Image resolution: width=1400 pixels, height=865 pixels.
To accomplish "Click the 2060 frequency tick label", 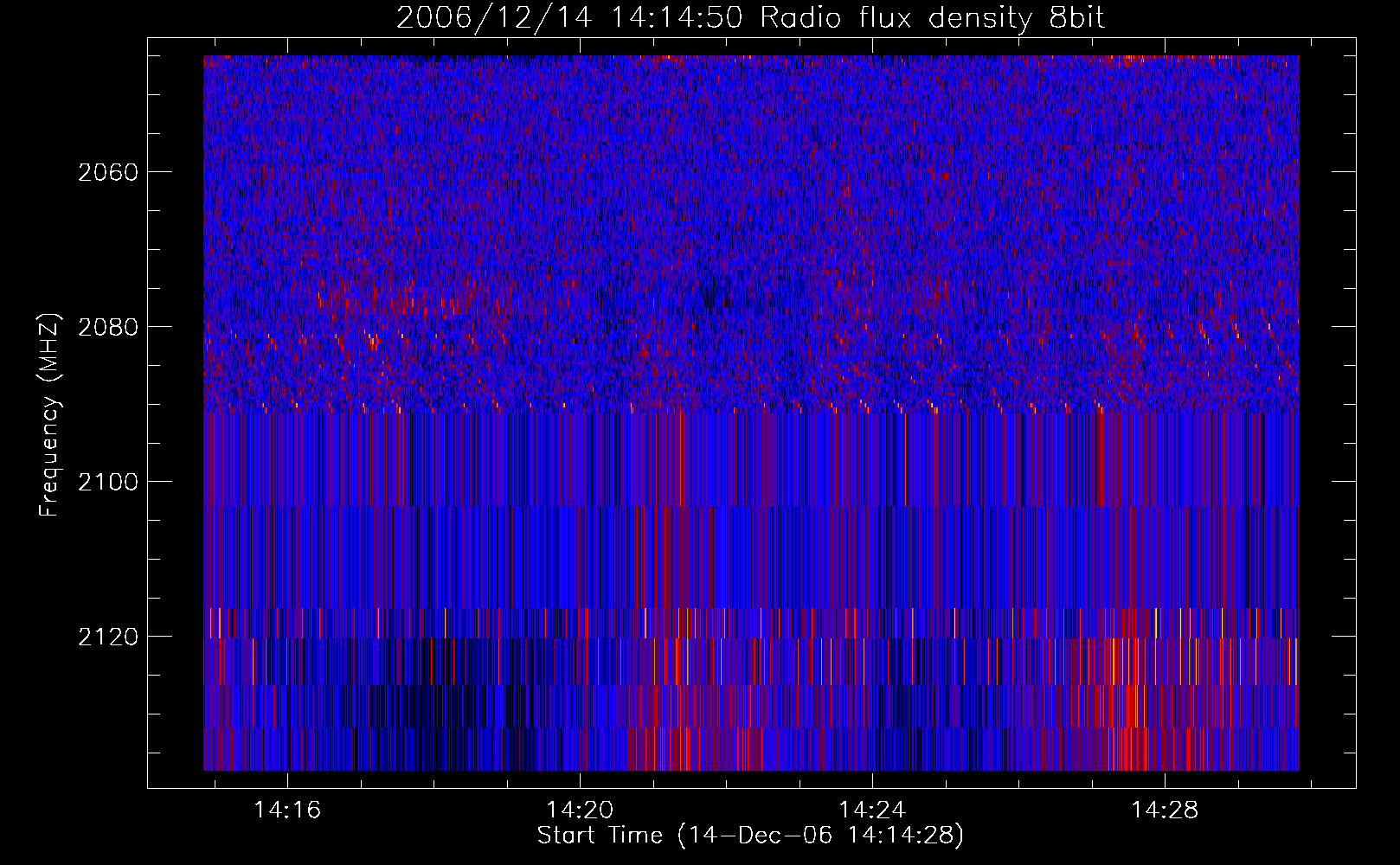I will 108,172.
